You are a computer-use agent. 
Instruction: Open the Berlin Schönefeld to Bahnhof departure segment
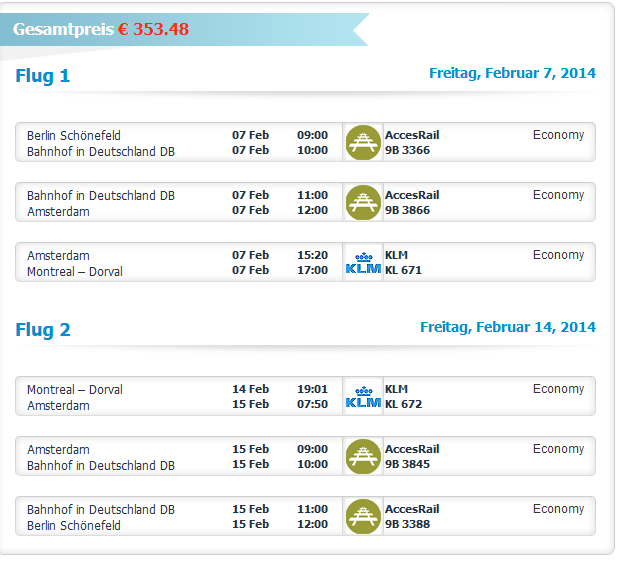tap(305, 142)
